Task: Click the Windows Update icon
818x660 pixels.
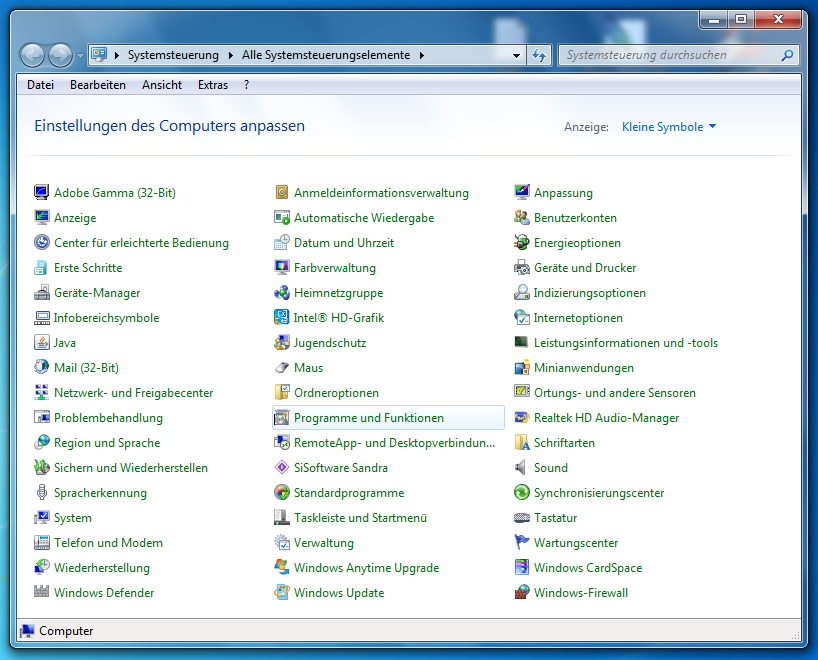Action: click(x=282, y=593)
